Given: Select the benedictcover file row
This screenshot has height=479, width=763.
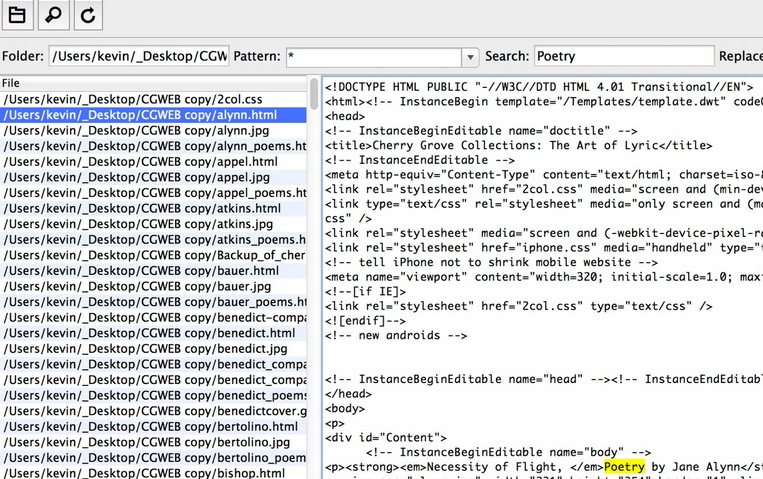Looking at the screenshot, I should (x=153, y=411).
